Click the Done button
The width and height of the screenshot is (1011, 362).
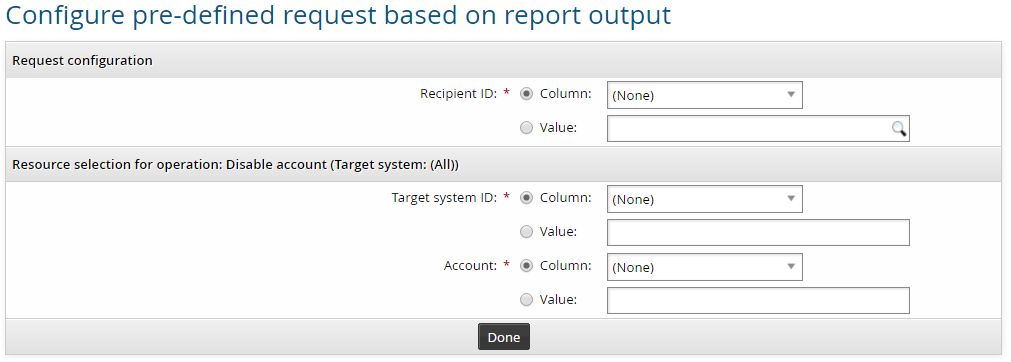[504, 337]
